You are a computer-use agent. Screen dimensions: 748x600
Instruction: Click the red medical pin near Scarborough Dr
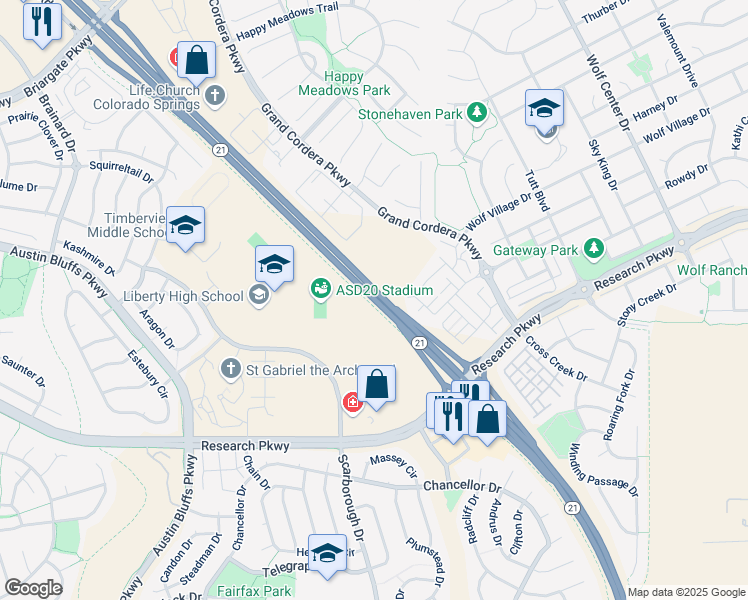[x=352, y=403]
